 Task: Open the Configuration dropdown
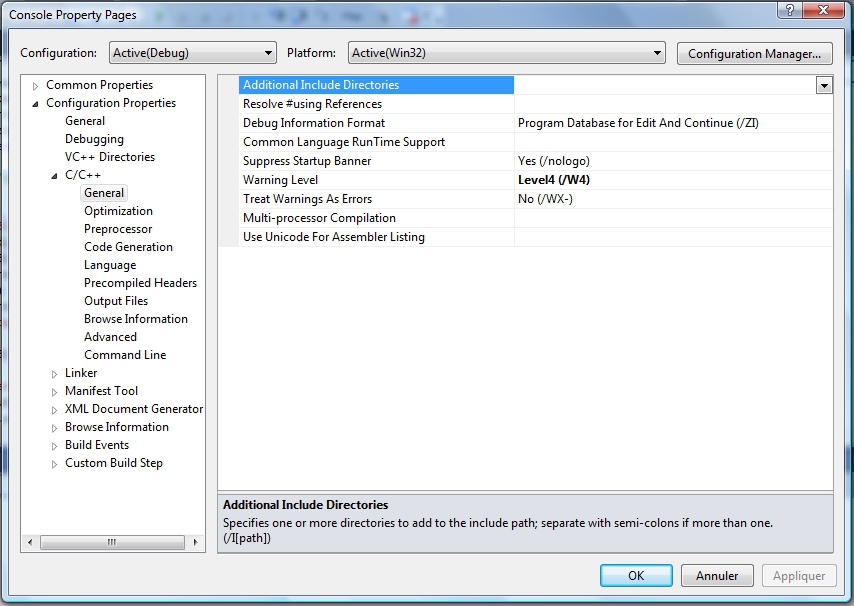[x=191, y=53]
